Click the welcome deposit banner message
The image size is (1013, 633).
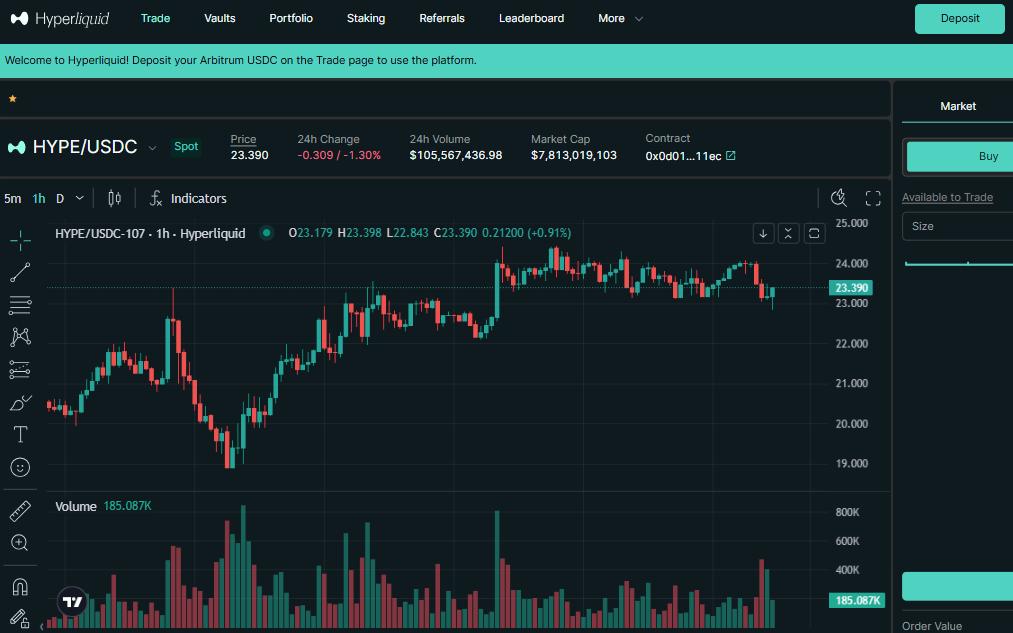tap(240, 60)
